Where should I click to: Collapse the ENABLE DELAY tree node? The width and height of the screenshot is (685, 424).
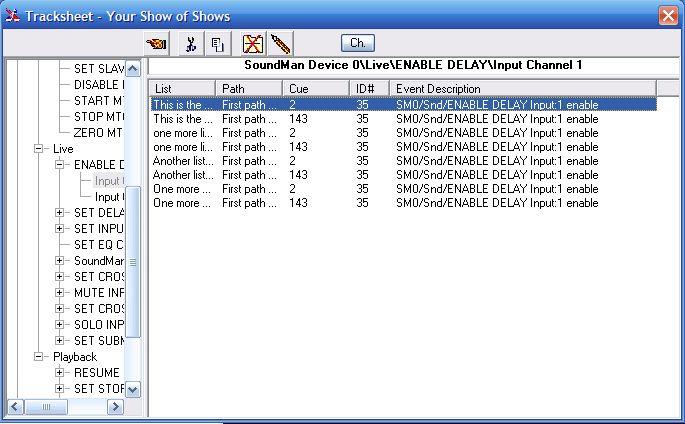pyautogui.click(x=59, y=165)
